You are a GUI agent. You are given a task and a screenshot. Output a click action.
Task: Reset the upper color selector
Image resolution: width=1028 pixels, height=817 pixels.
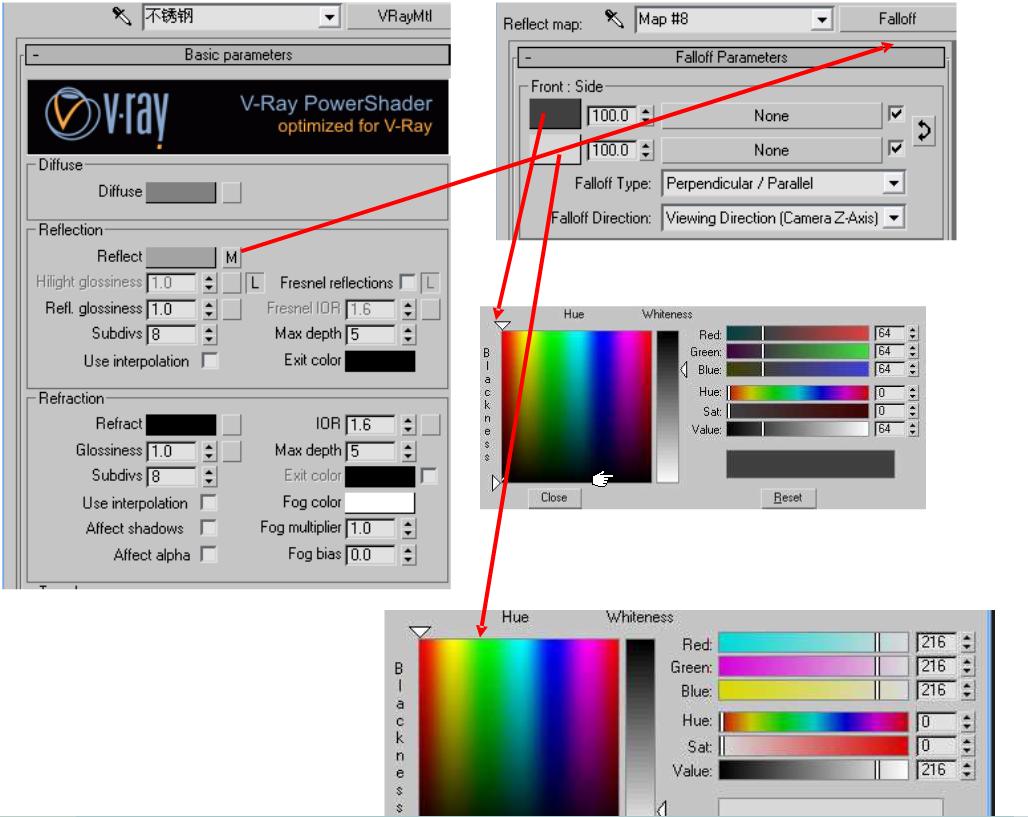(787, 498)
